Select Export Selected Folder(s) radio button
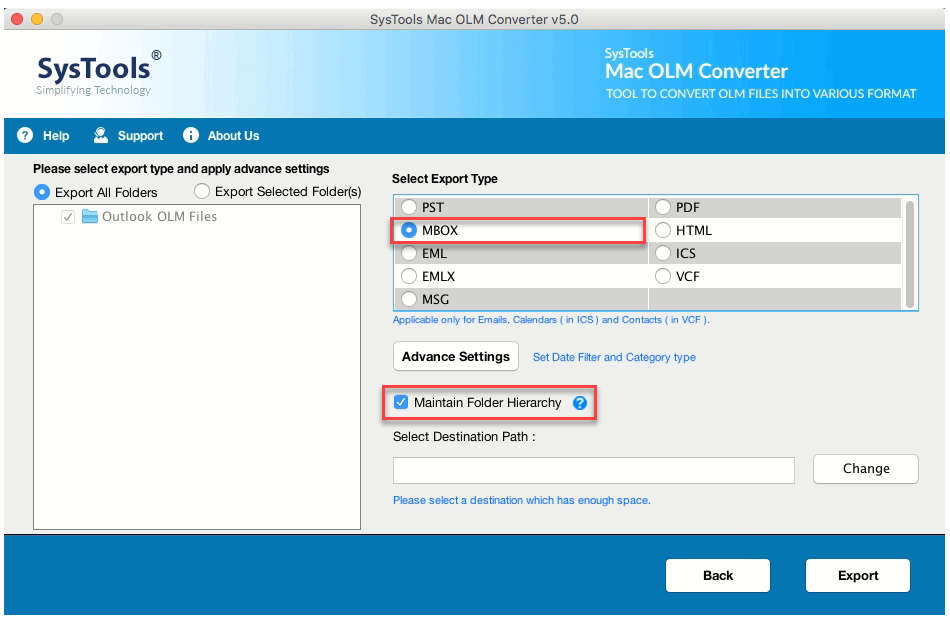The height and width of the screenshot is (622, 950). pos(202,191)
